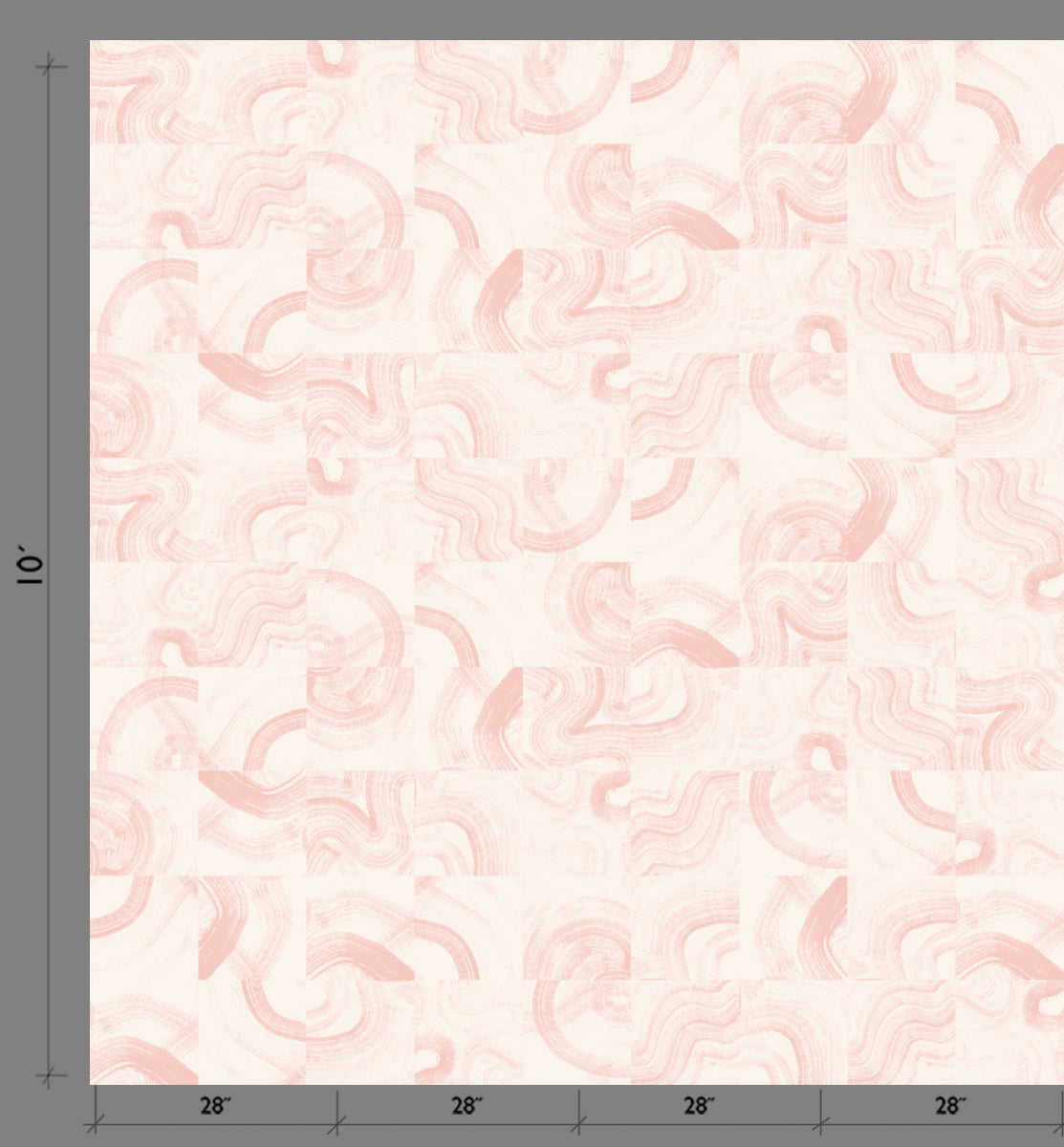
Task: Select the top-left pattern tile
Action: [143, 91]
